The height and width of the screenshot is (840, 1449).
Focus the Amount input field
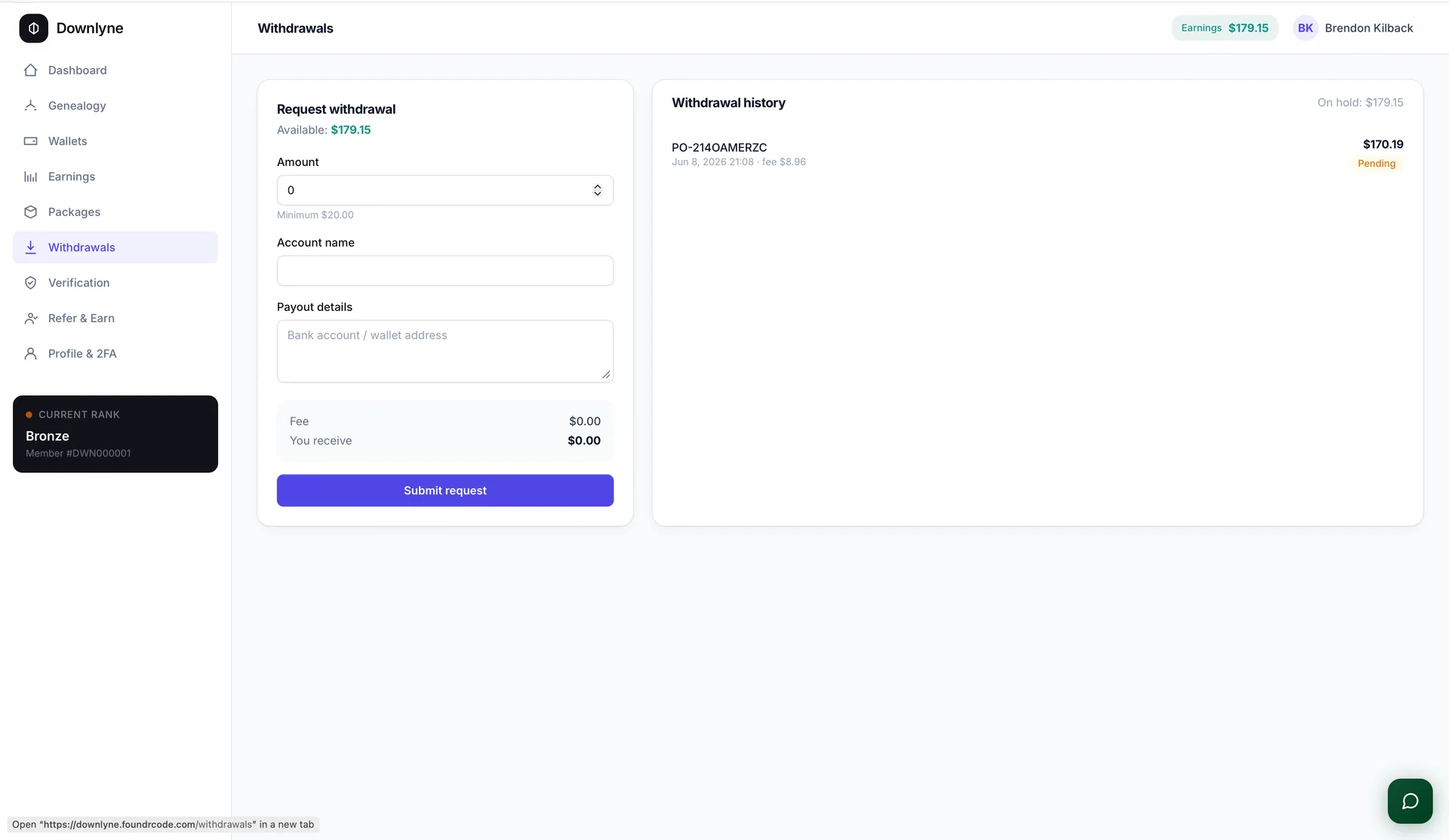445,190
